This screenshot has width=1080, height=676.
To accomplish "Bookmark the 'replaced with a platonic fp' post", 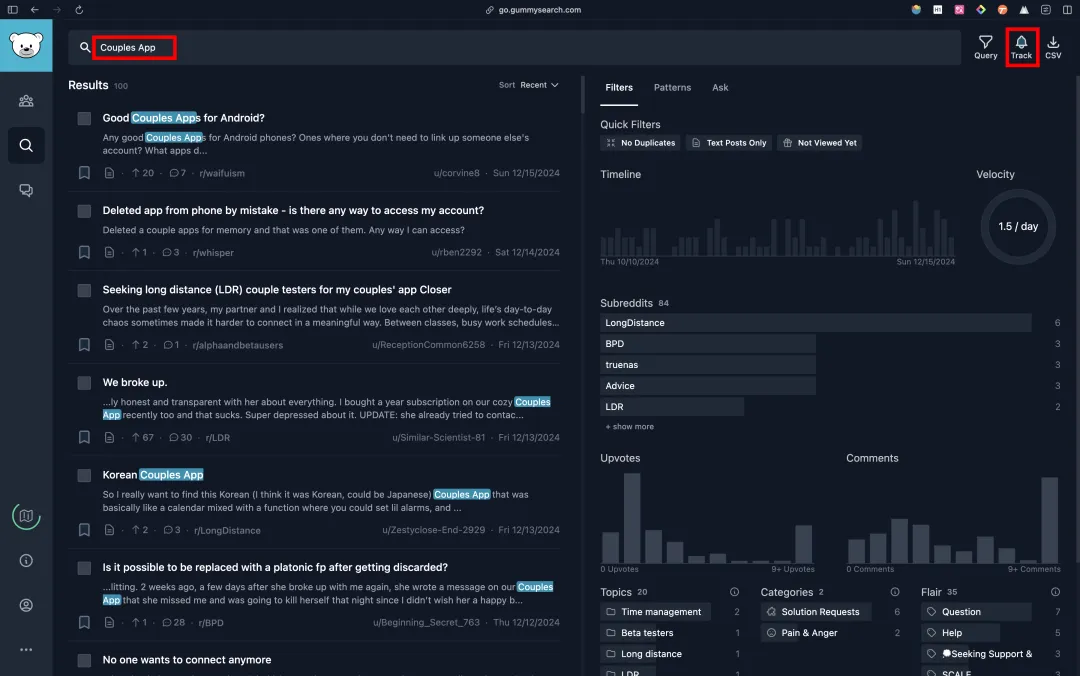I will click(84, 622).
